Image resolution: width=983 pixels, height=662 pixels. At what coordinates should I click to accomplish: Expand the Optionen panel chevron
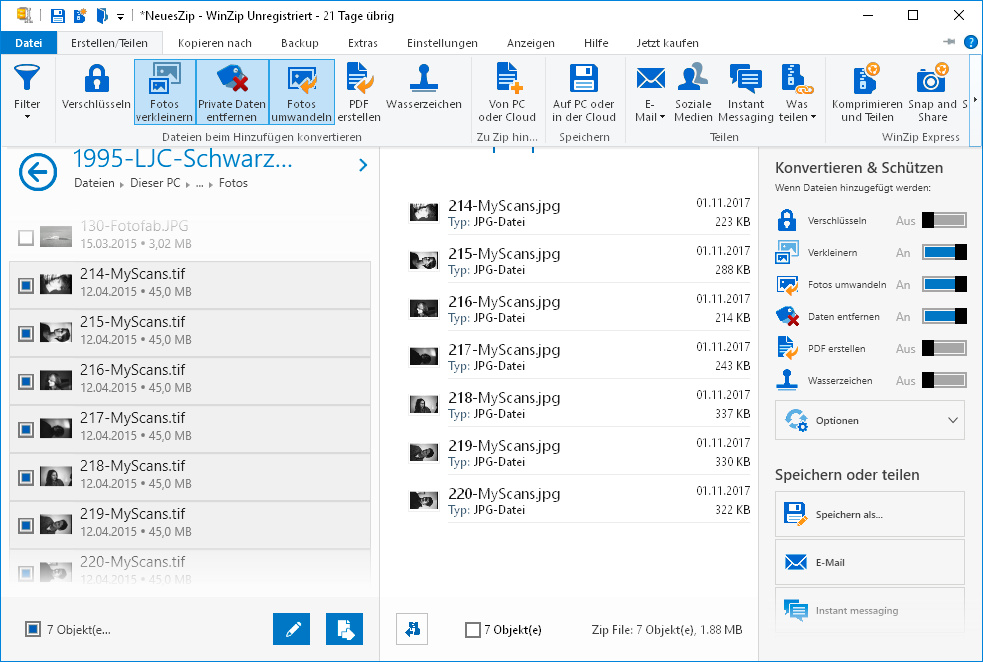(x=952, y=421)
